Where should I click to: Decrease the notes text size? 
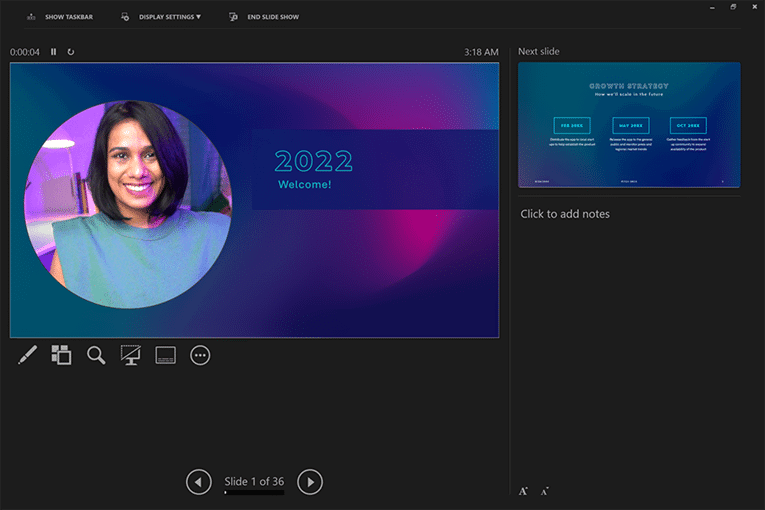click(x=545, y=491)
